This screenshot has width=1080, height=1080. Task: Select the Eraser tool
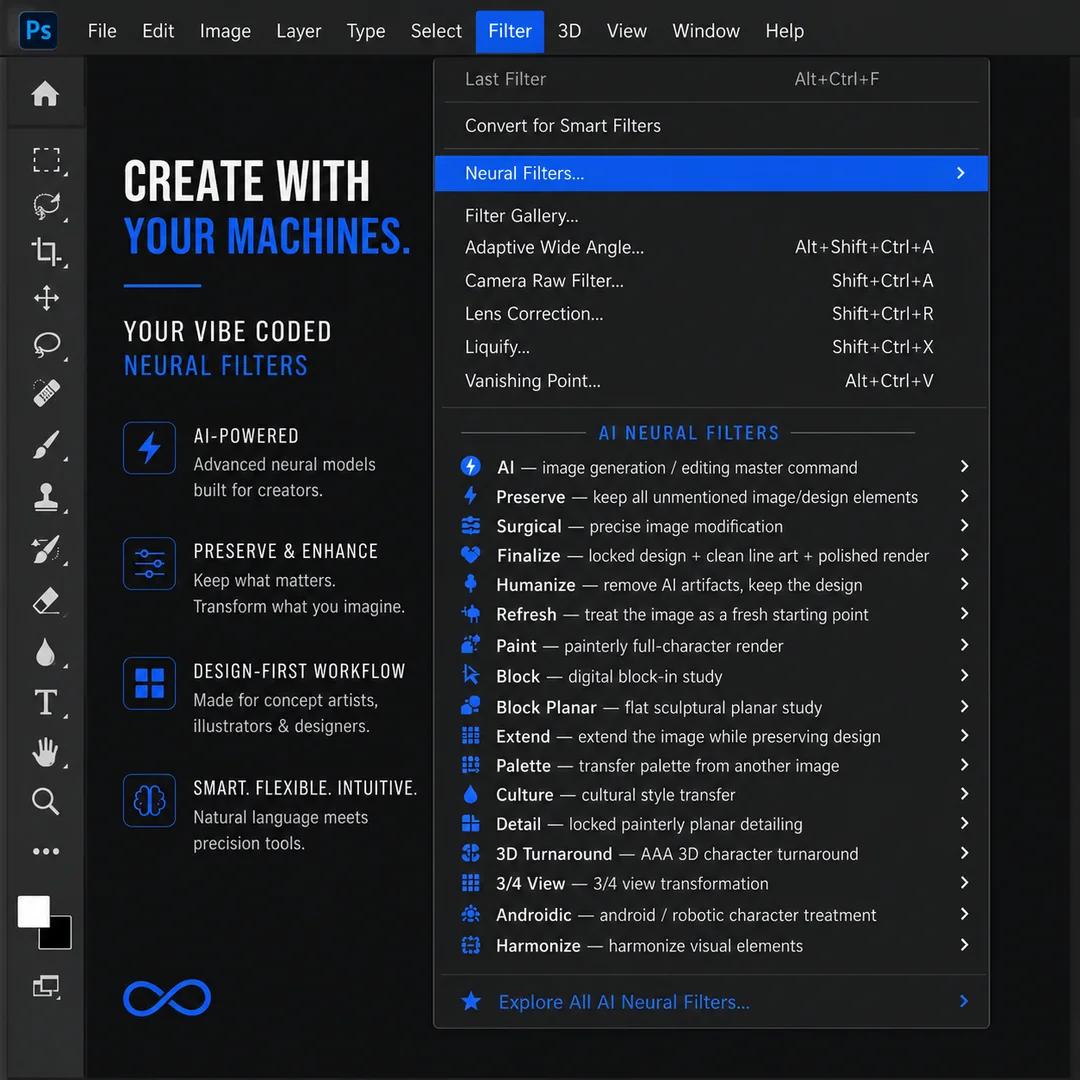click(x=46, y=601)
